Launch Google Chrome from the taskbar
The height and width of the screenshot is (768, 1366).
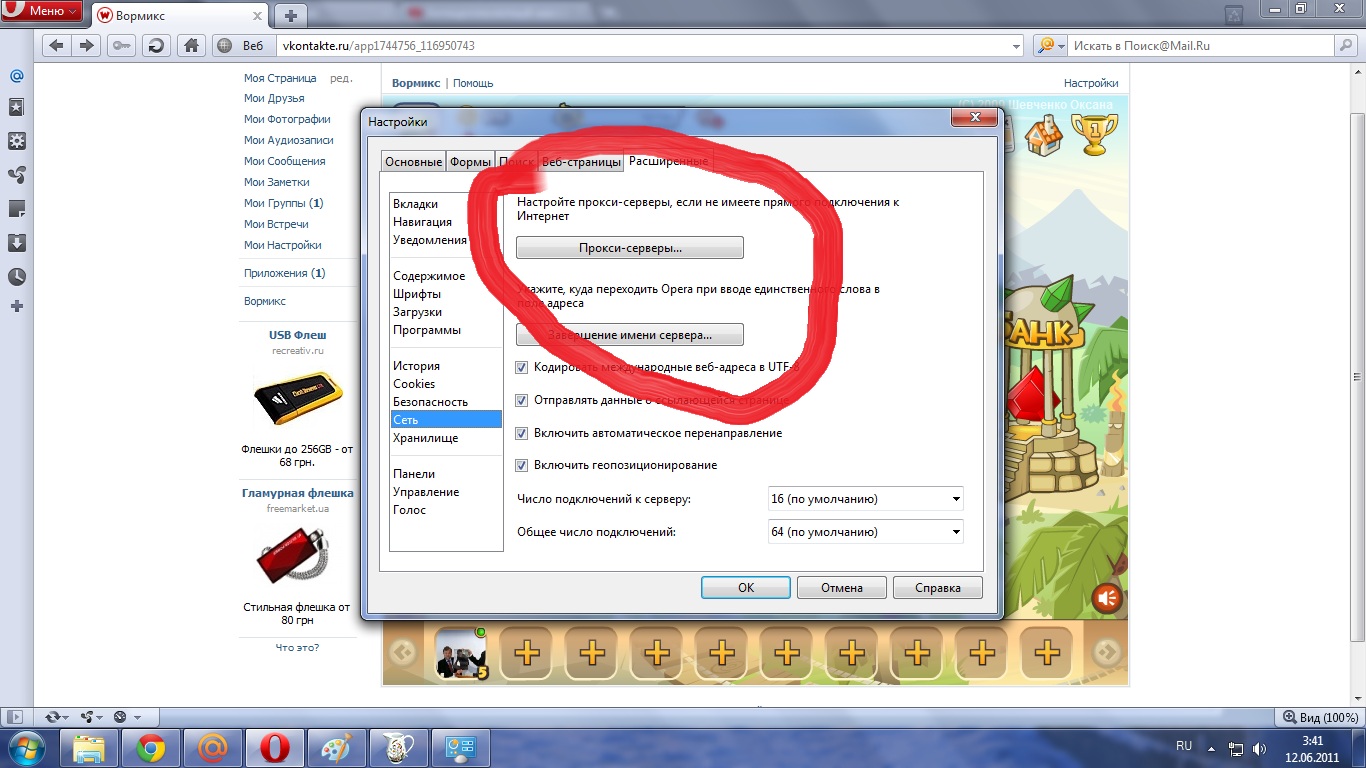pyautogui.click(x=151, y=748)
